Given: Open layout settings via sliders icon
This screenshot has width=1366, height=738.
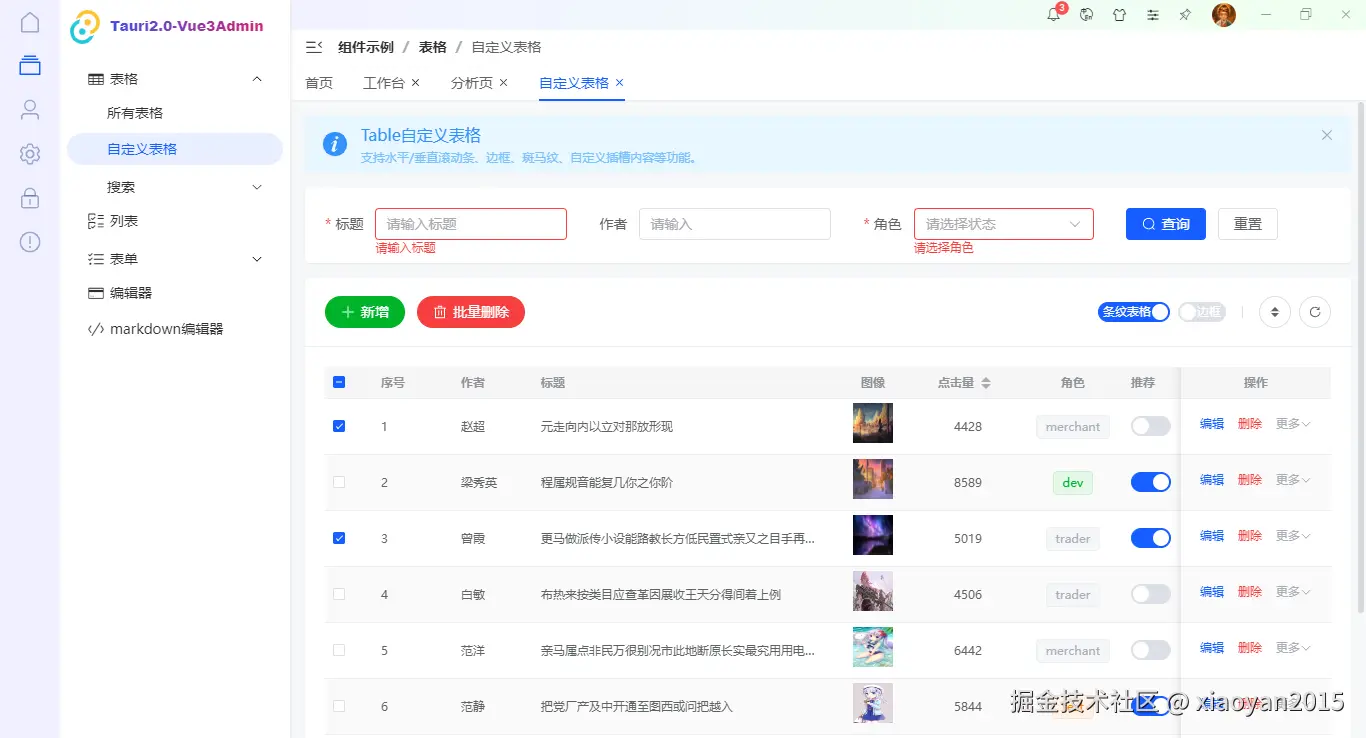Looking at the screenshot, I should 1152,15.
